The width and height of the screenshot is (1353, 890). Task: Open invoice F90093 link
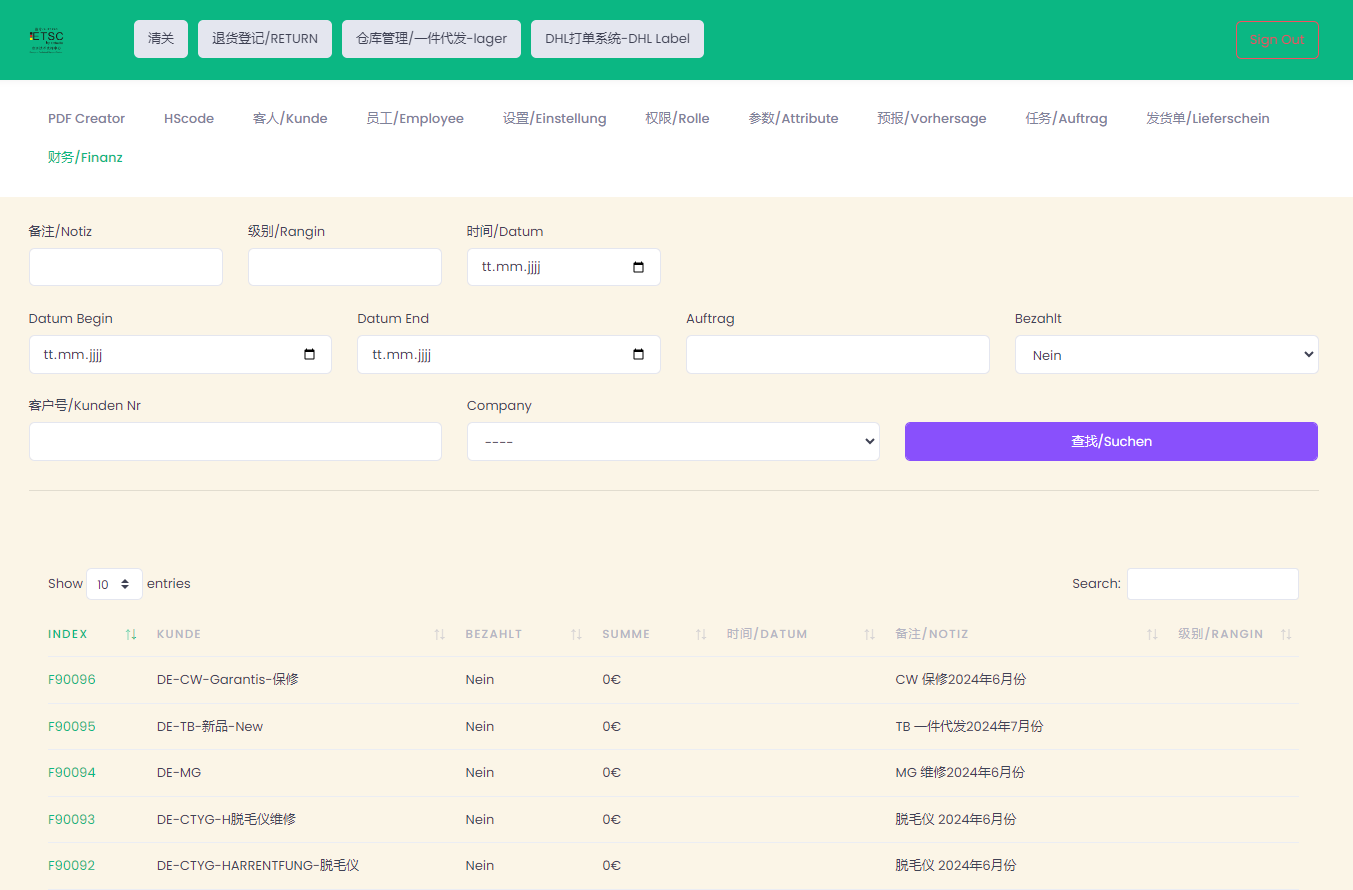pos(72,819)
